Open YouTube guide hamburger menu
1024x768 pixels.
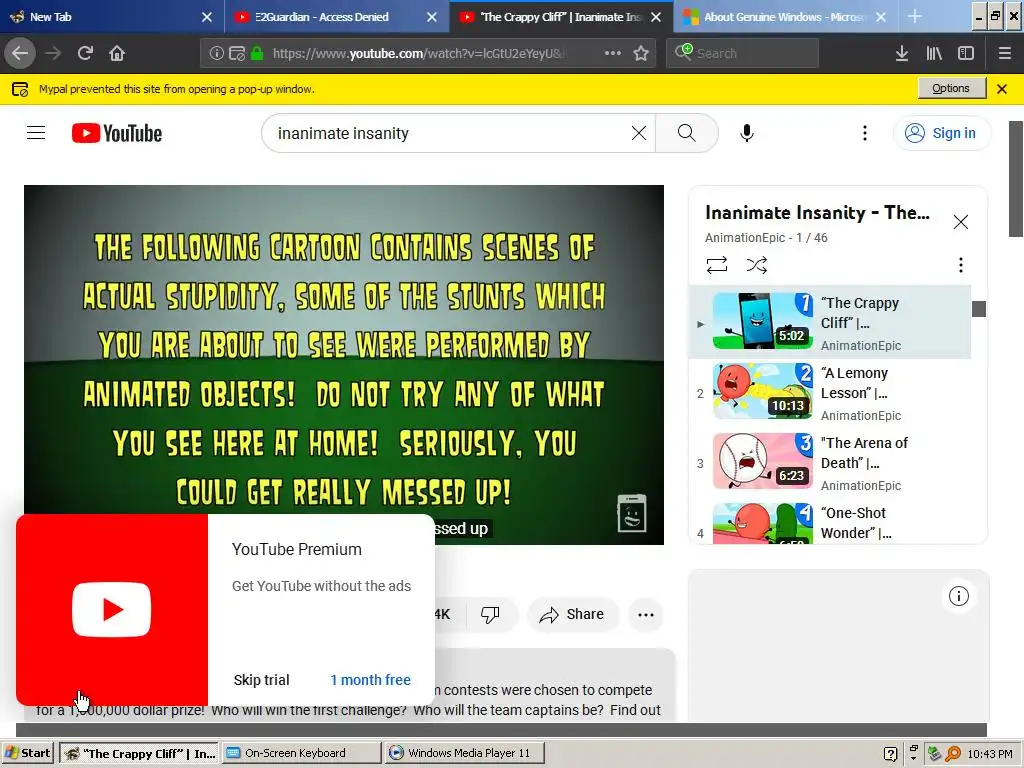36,133
